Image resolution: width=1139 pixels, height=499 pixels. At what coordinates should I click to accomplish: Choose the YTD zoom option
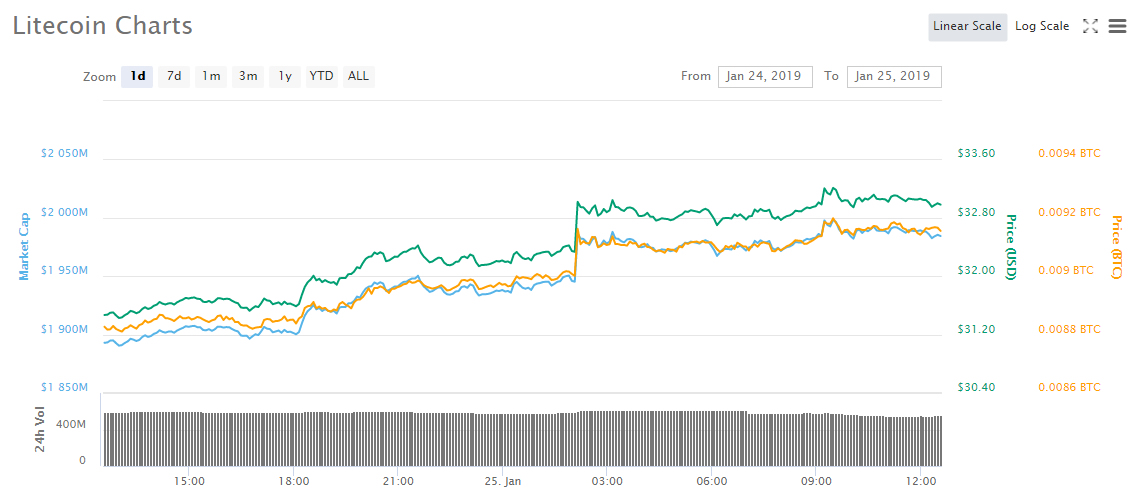point(321,76)
